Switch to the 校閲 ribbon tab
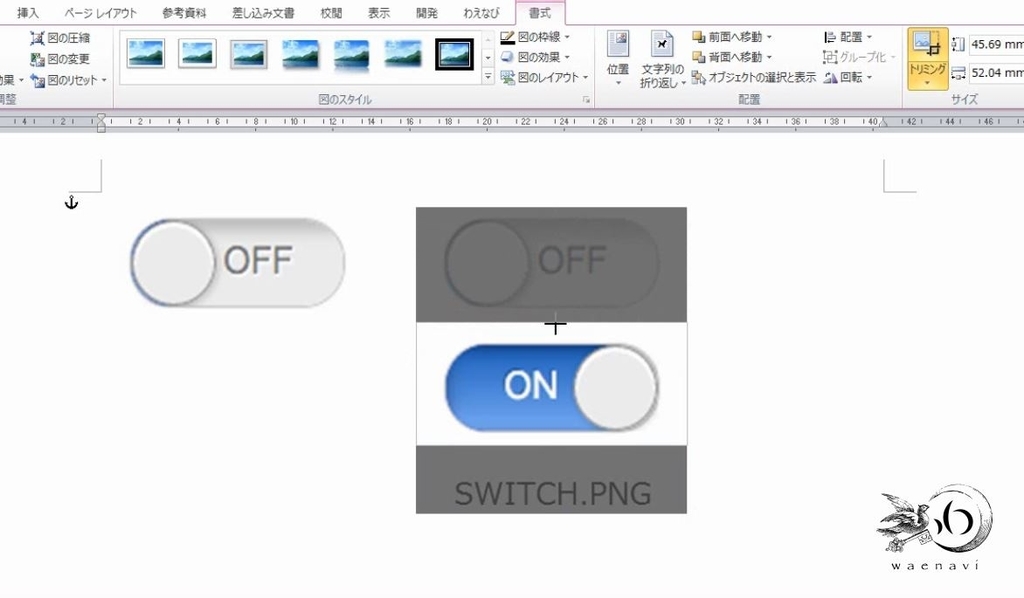The height and width of the screenshot is (598, 1024). pos(331,12)
